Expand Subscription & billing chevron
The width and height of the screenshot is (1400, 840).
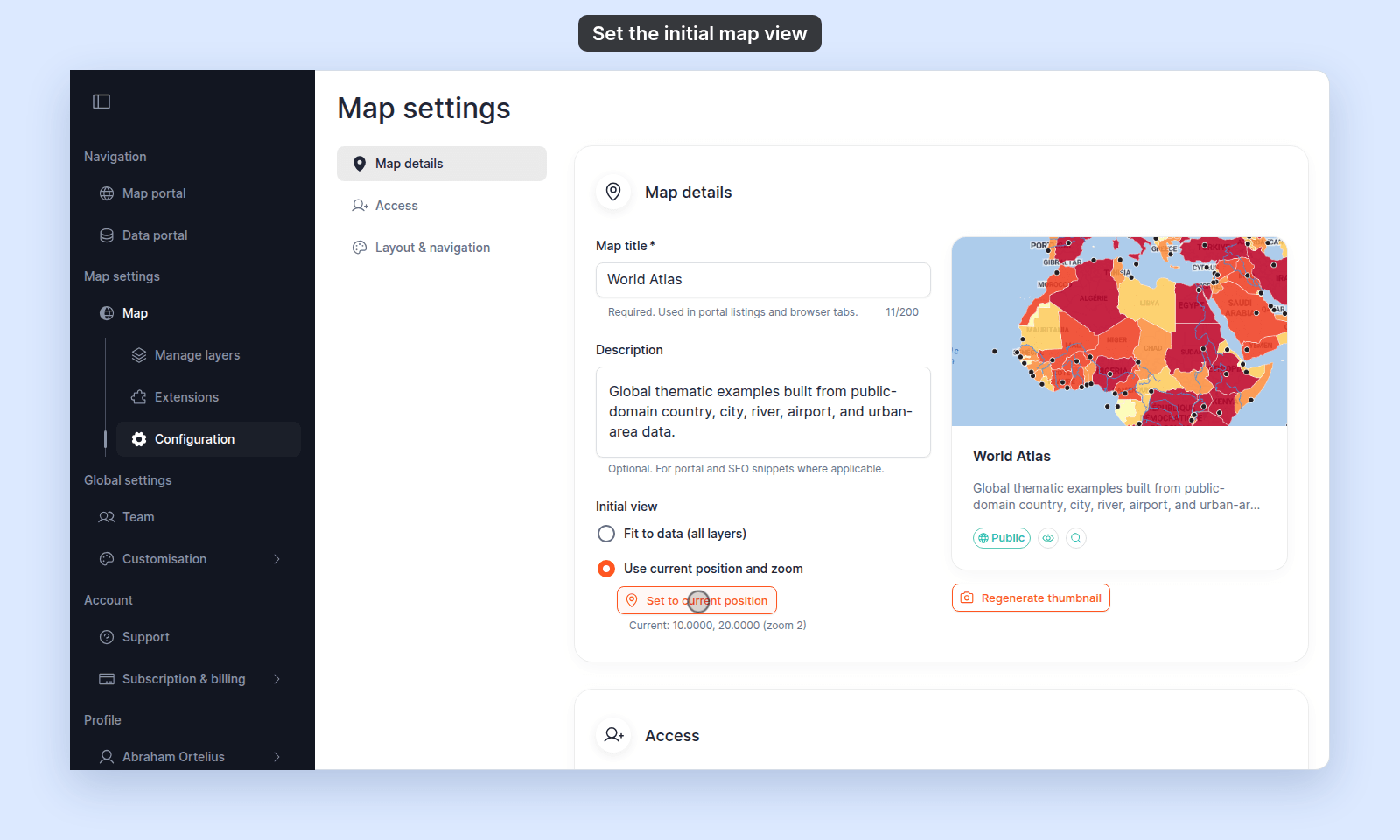click(x=276, y=679)
